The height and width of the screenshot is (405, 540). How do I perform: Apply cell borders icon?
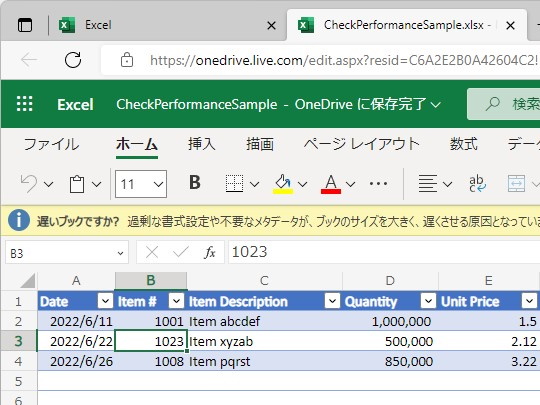click(x=234, y=183)
